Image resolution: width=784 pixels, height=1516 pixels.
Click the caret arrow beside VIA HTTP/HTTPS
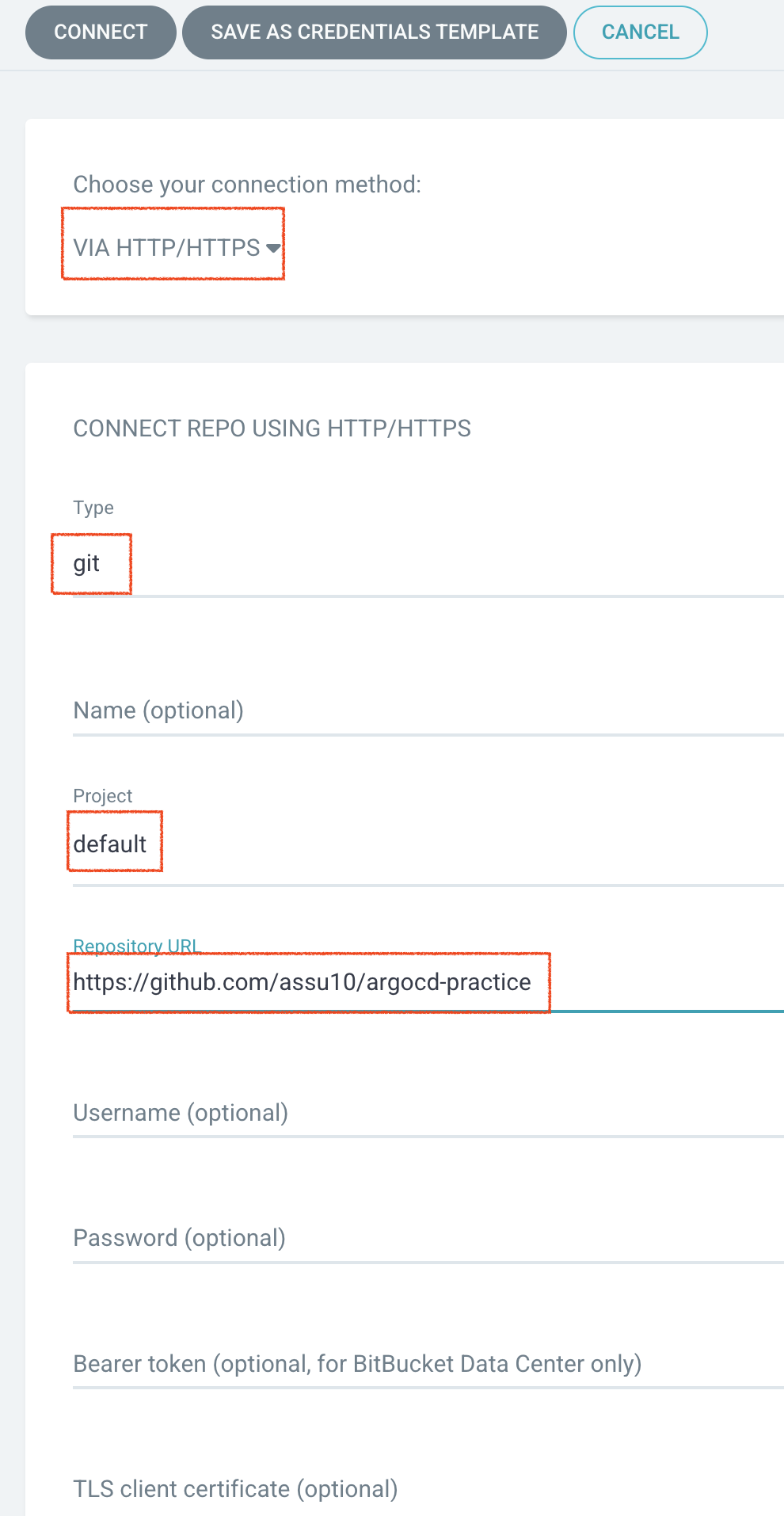[273, 248]
